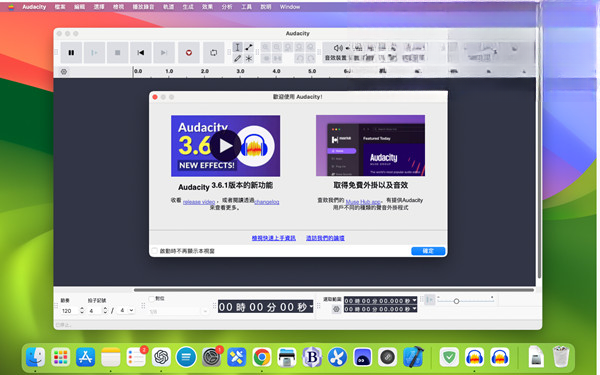The height and width of the screenshot is (375, 600).
Task: Open the printer/scanner icon in the Dock
Action: click(287, 357)
